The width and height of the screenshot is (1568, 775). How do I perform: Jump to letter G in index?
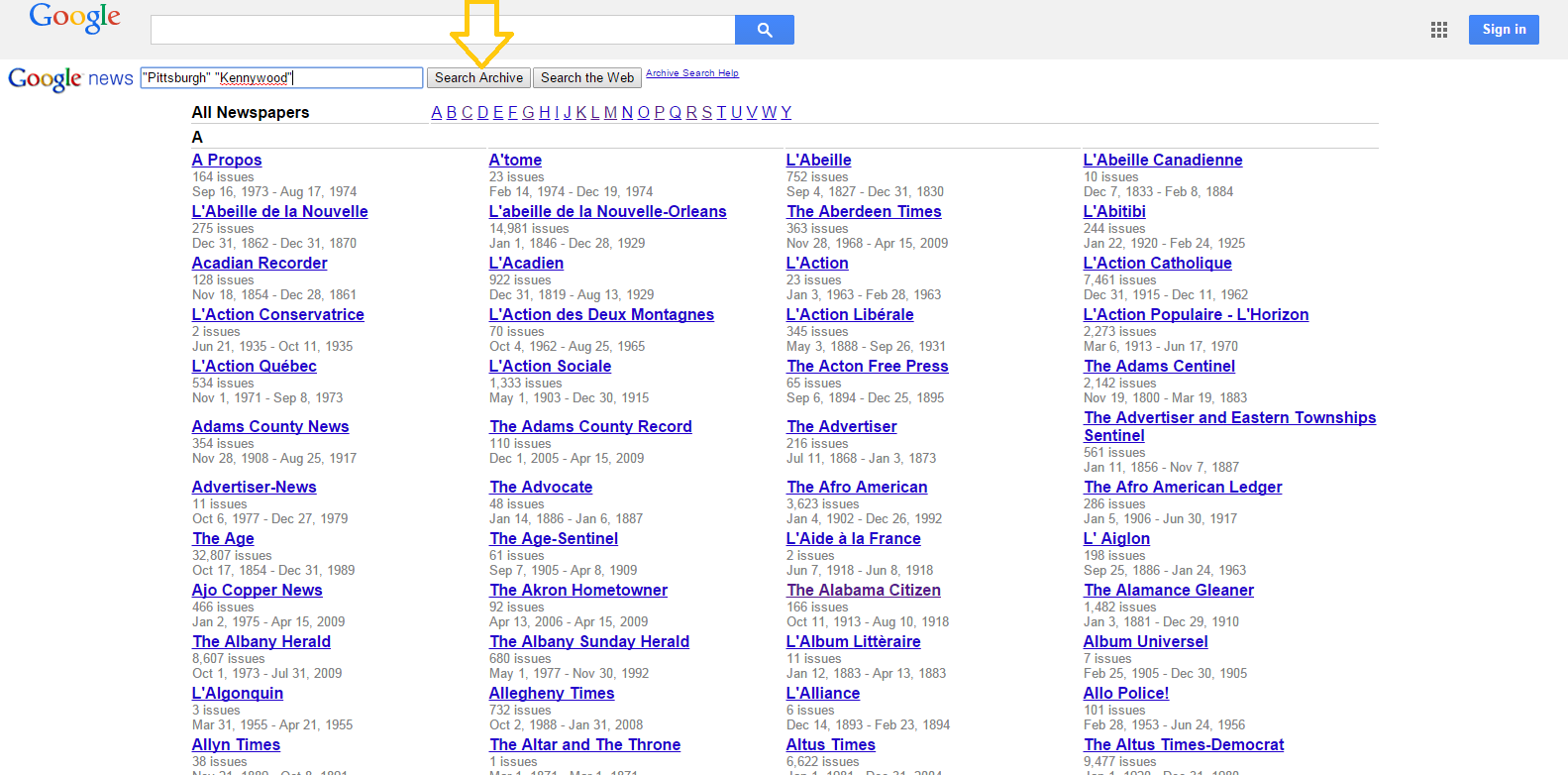528,113
